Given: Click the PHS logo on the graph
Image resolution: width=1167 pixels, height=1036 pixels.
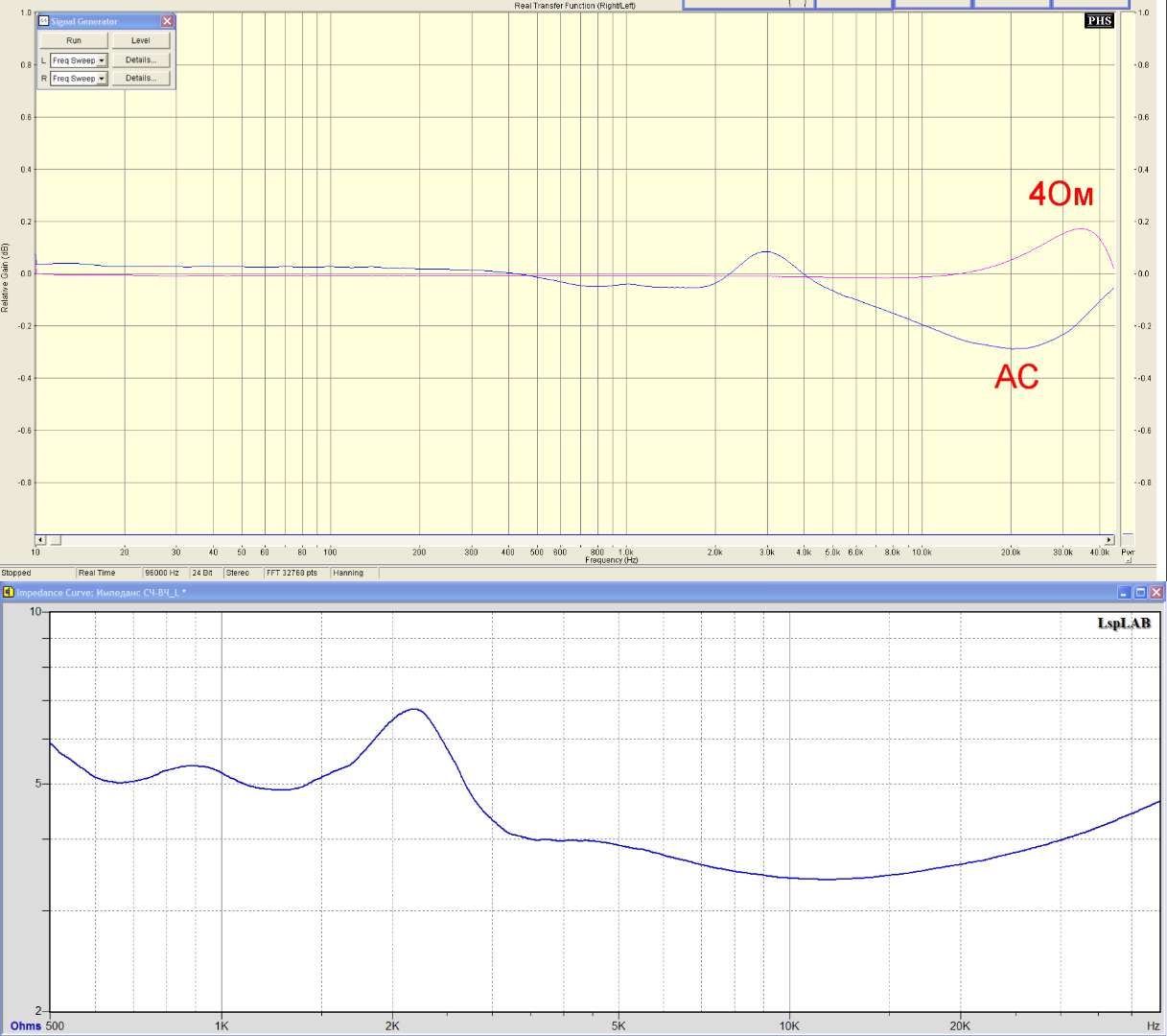Looking at the screenshot, I should pyautogui.click(x=1099, y=21).
